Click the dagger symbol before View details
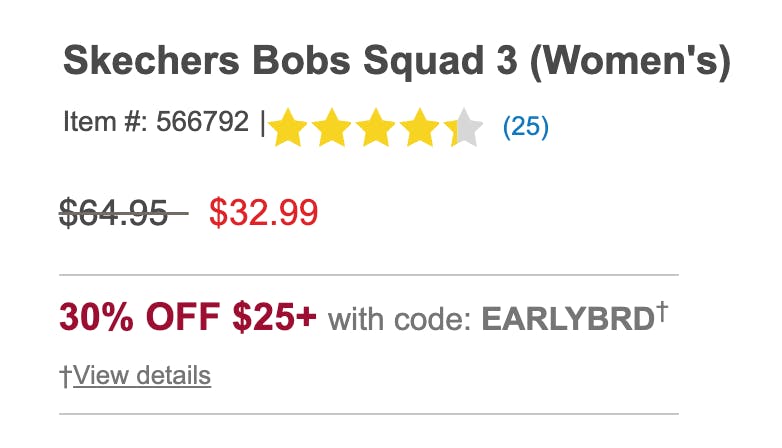The height and width of the screenshot is (448, 782). (x=66, y=377)
